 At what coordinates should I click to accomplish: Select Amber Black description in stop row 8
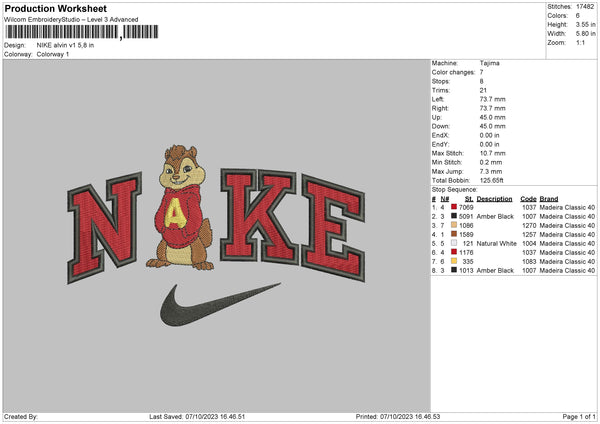pyautogui.click(x=495, y=271)
